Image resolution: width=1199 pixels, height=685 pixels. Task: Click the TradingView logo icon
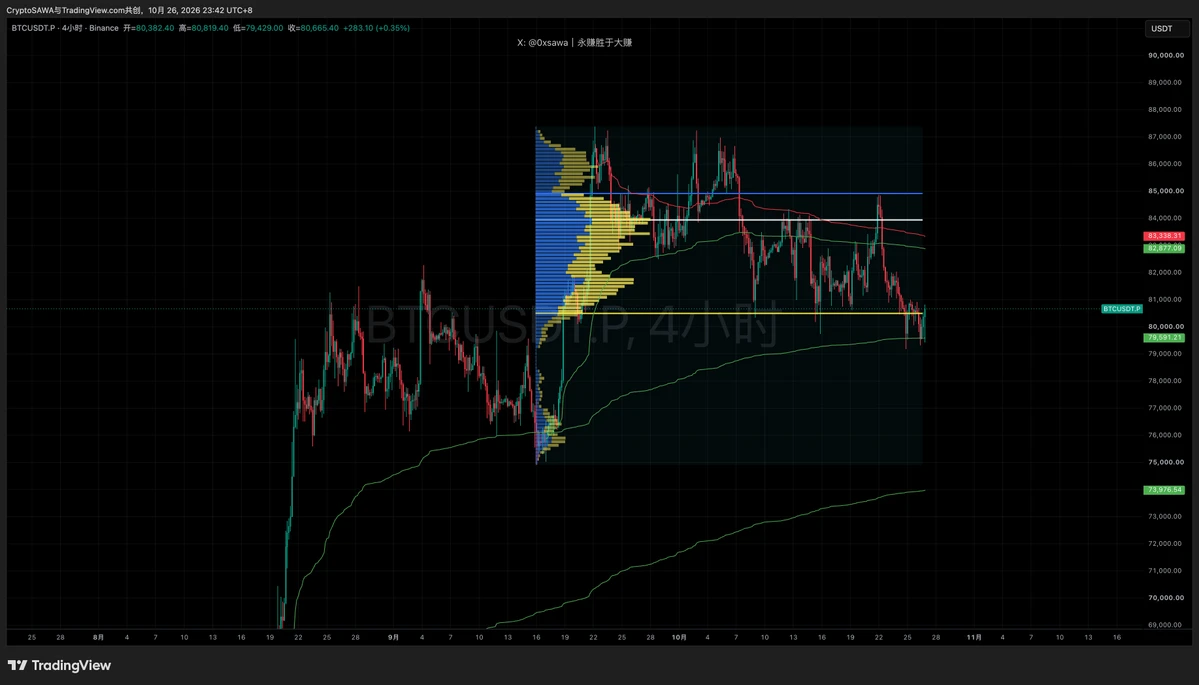(x=18, y=665)
